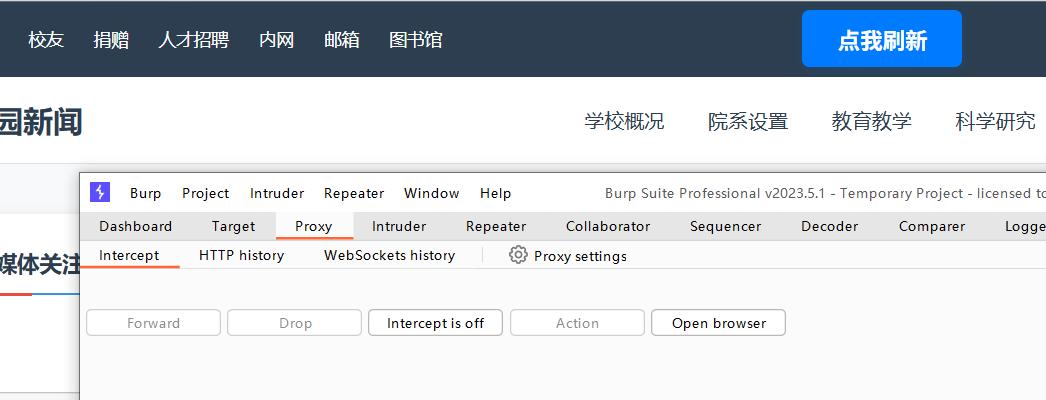Viewport: 1046px width, 400px height.
Task: Open the Collaborator tab
Action: coord(608,227)
